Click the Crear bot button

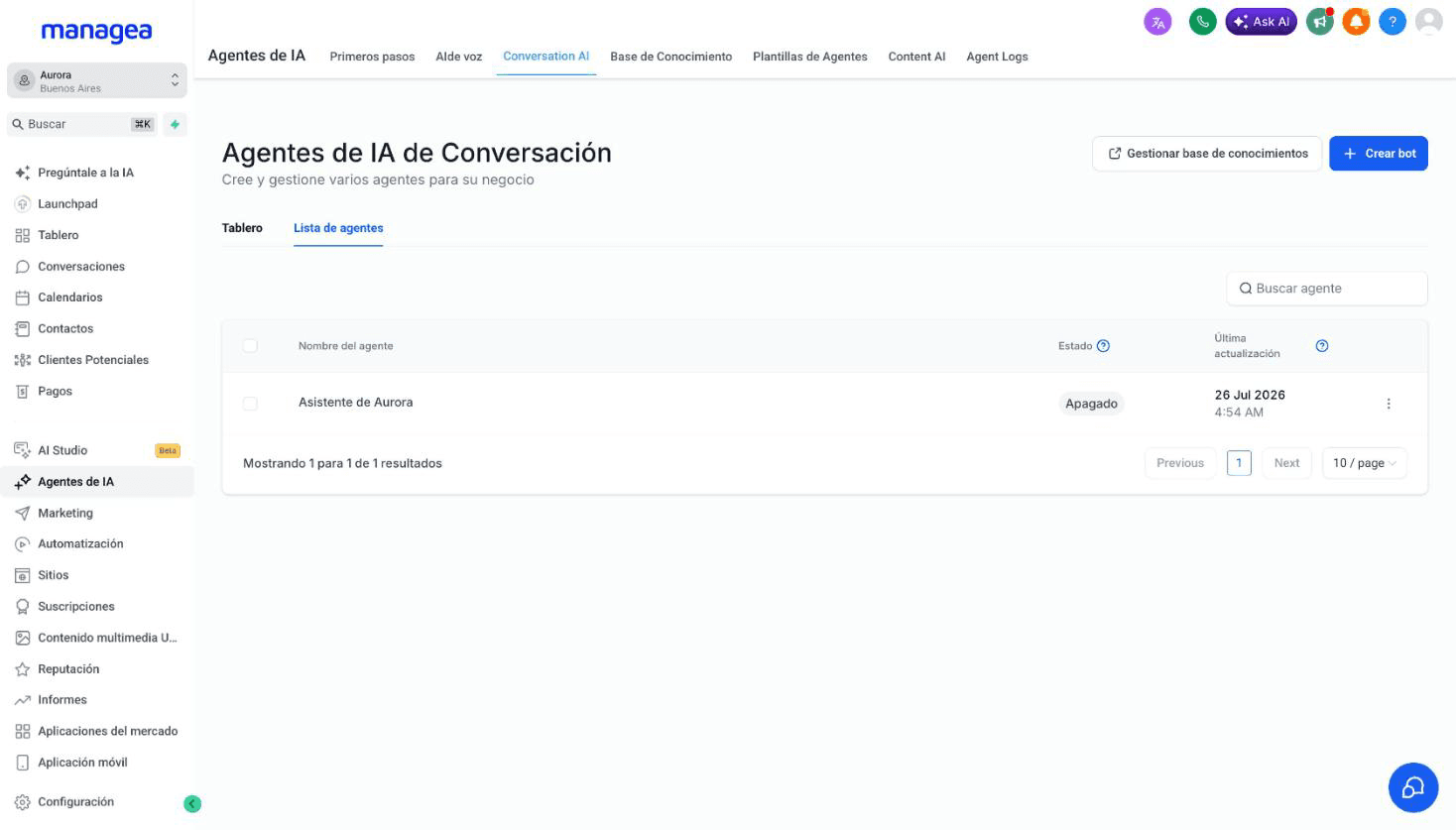(1379, 154)
